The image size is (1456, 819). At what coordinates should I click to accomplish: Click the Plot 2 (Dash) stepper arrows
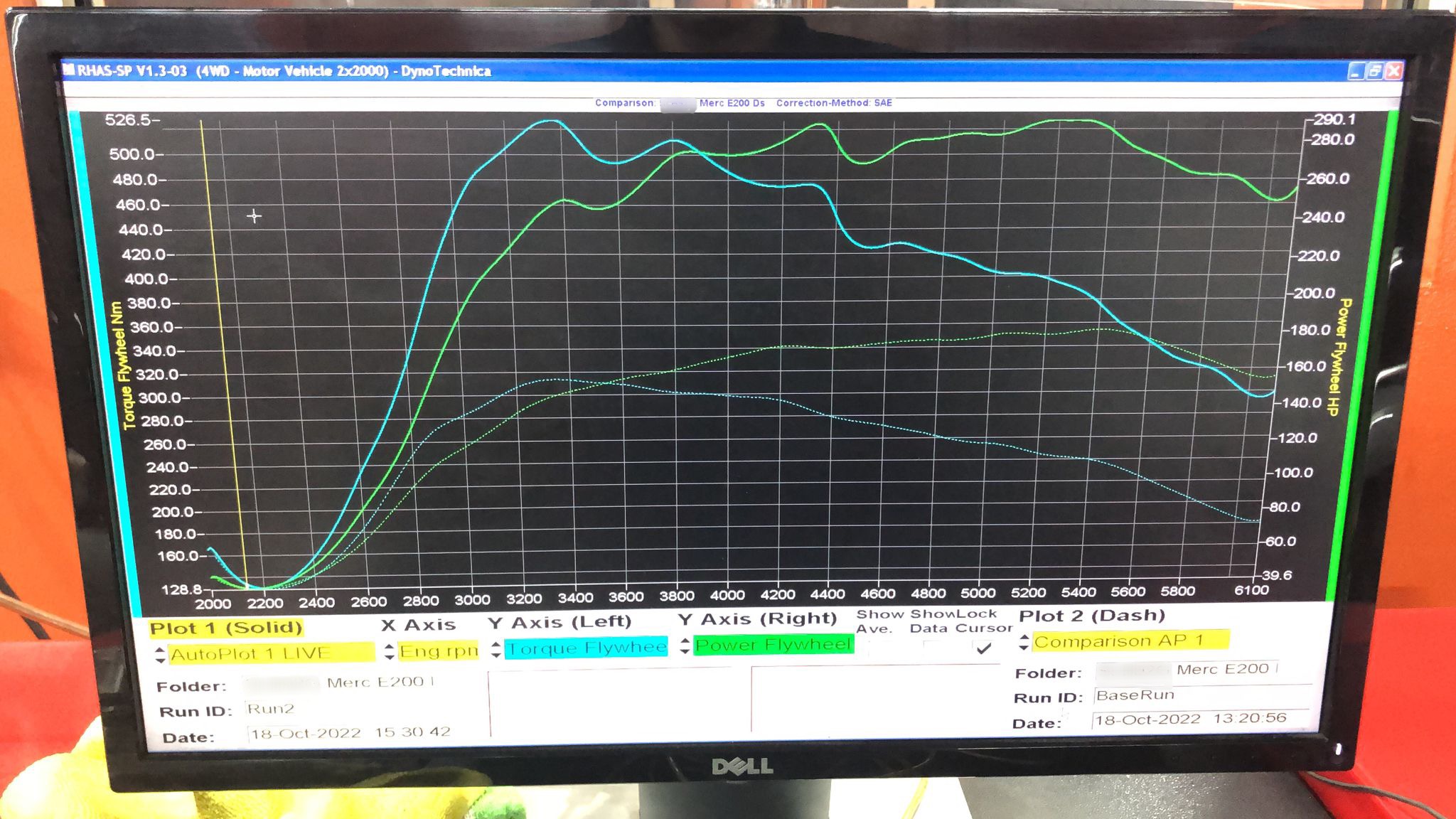(1024, 642)
